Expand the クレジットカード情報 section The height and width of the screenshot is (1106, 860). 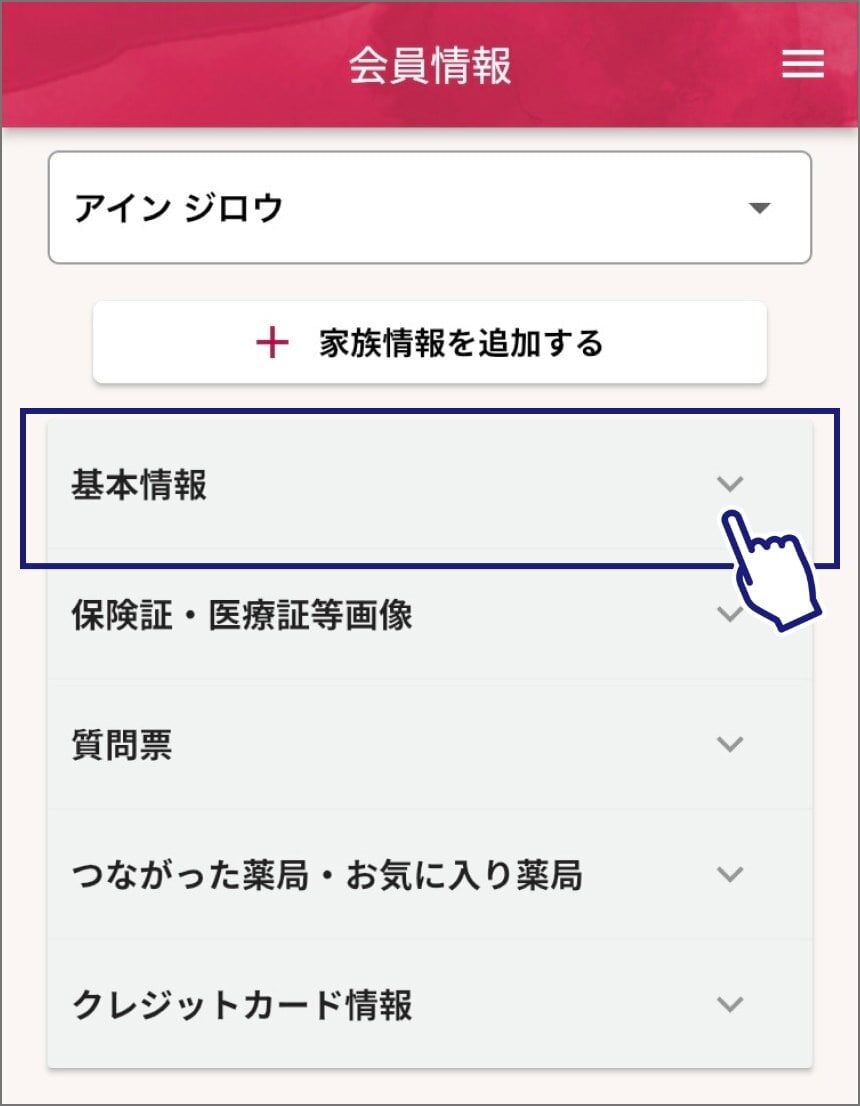click(430, 1004)
